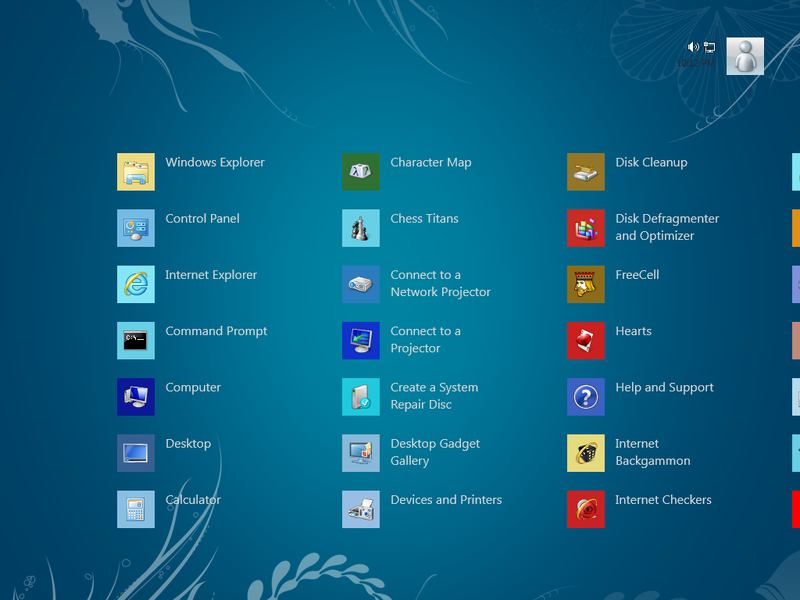Open the Desktop Gadget Gallery icon
800x600 pixels.
(x=361, y=453)
